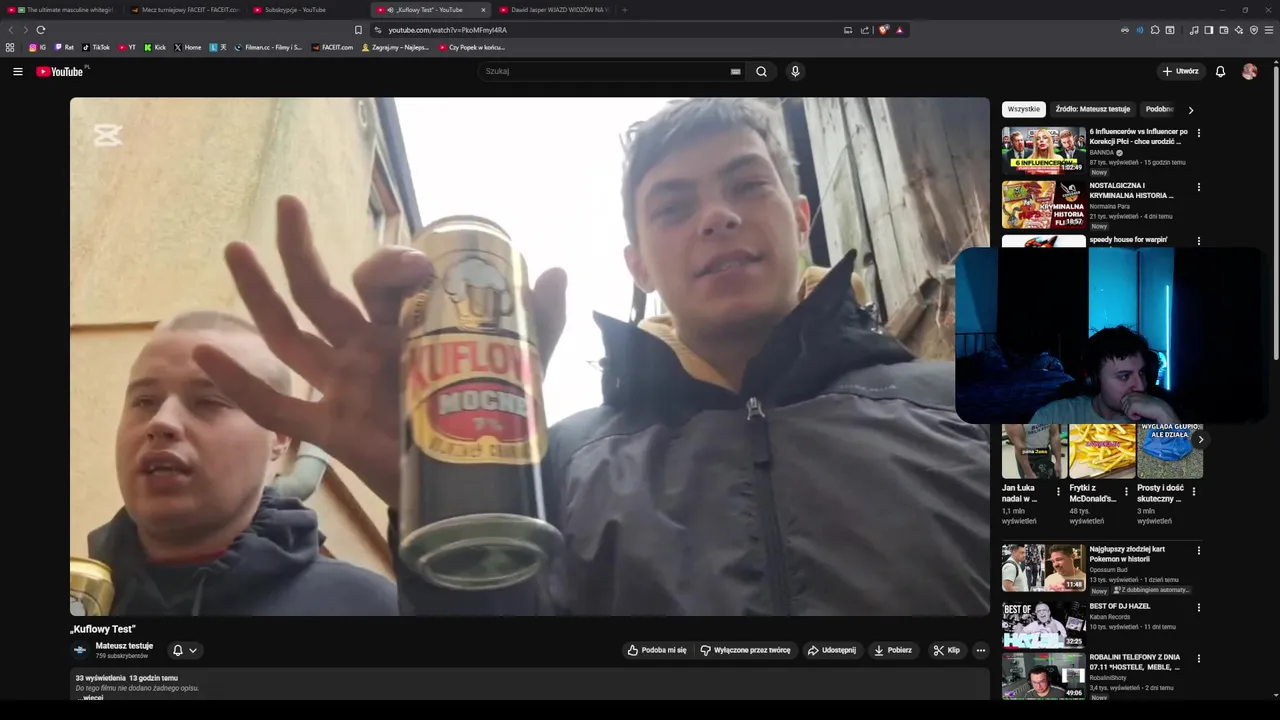Go back with the browser back arrow
Image resolution: width=1280 pixels, height=720 pixels.
point(11,30)
